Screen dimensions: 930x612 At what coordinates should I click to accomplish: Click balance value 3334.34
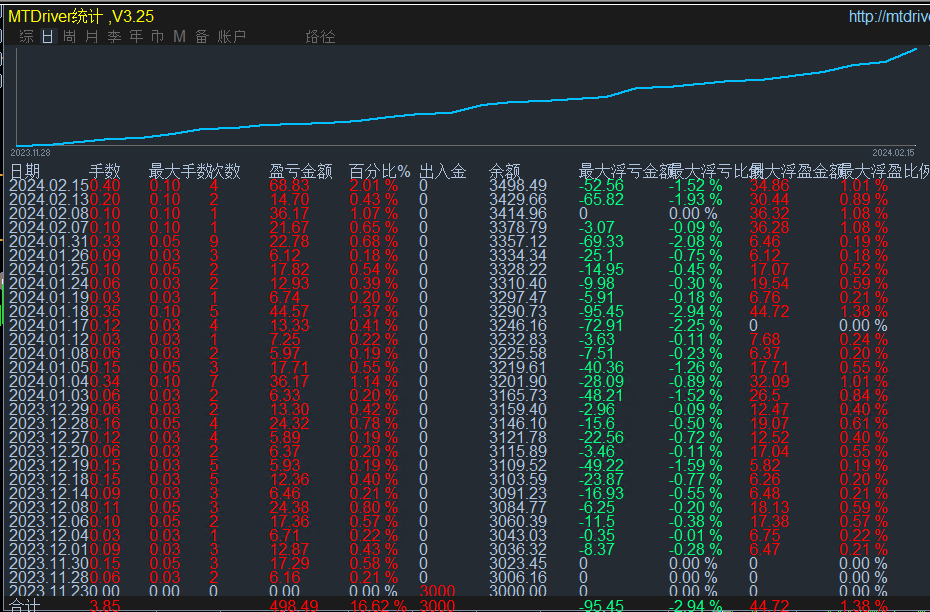(517, 256)
